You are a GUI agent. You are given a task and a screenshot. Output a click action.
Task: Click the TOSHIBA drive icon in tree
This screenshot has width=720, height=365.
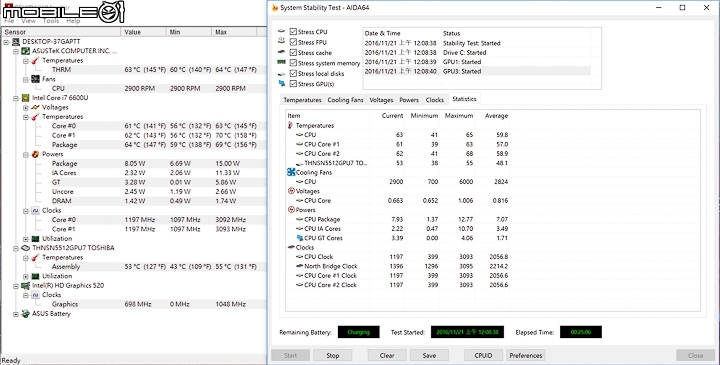tap(26, 248)
